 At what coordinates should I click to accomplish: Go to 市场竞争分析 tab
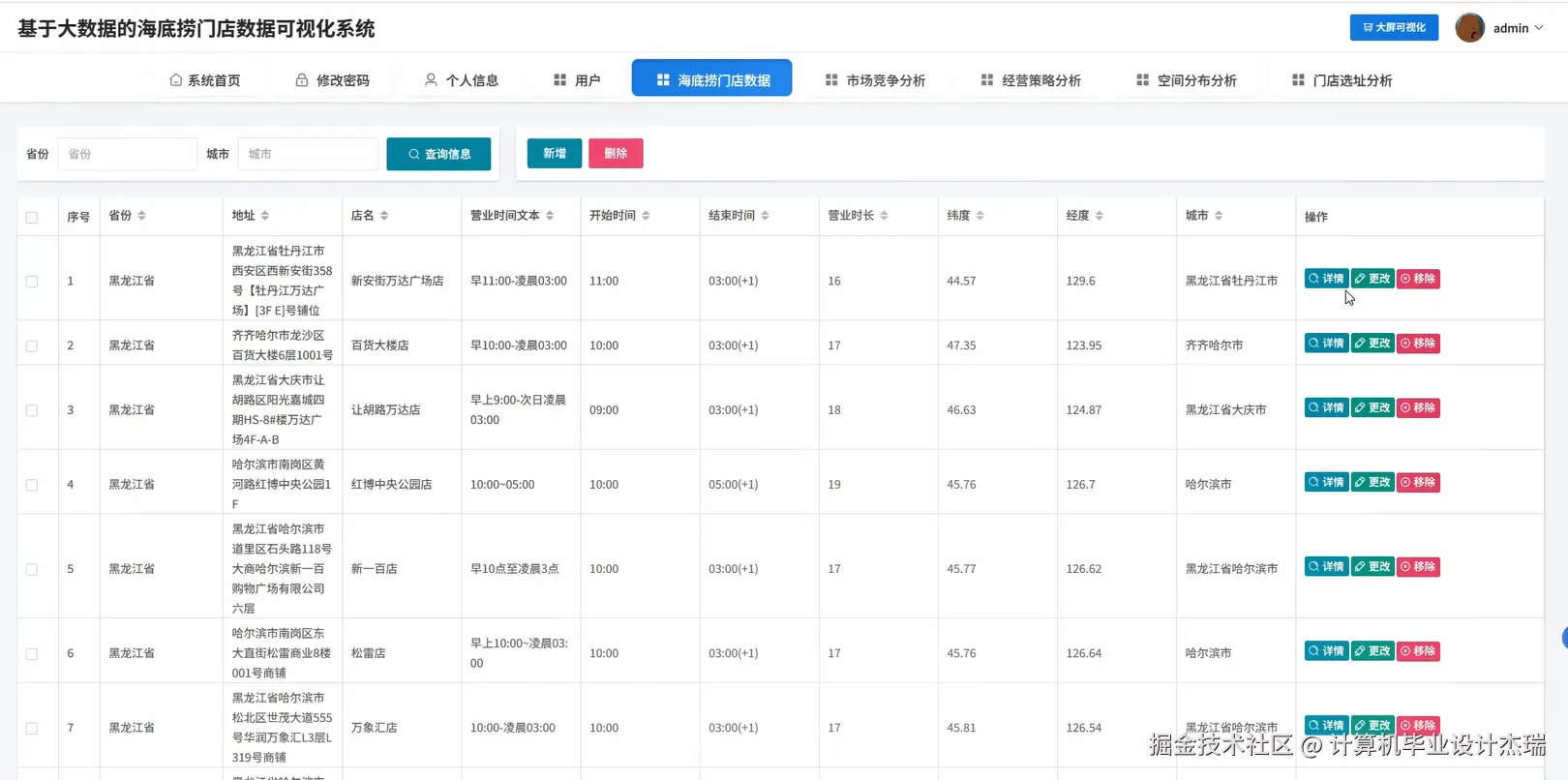[875, 80]
